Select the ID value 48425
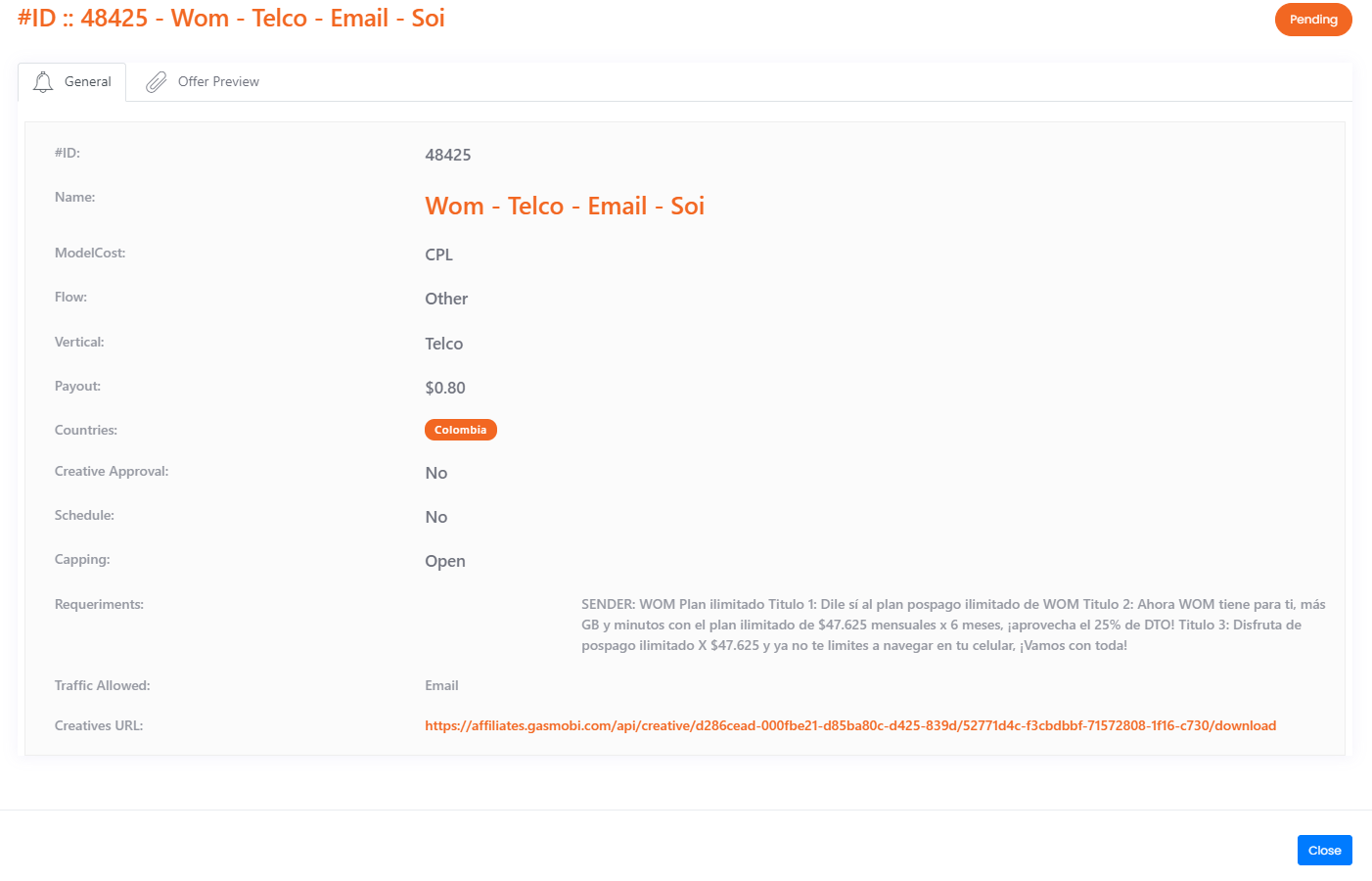The height and width of the screenshot is (881, 1372). pos(448,155)
